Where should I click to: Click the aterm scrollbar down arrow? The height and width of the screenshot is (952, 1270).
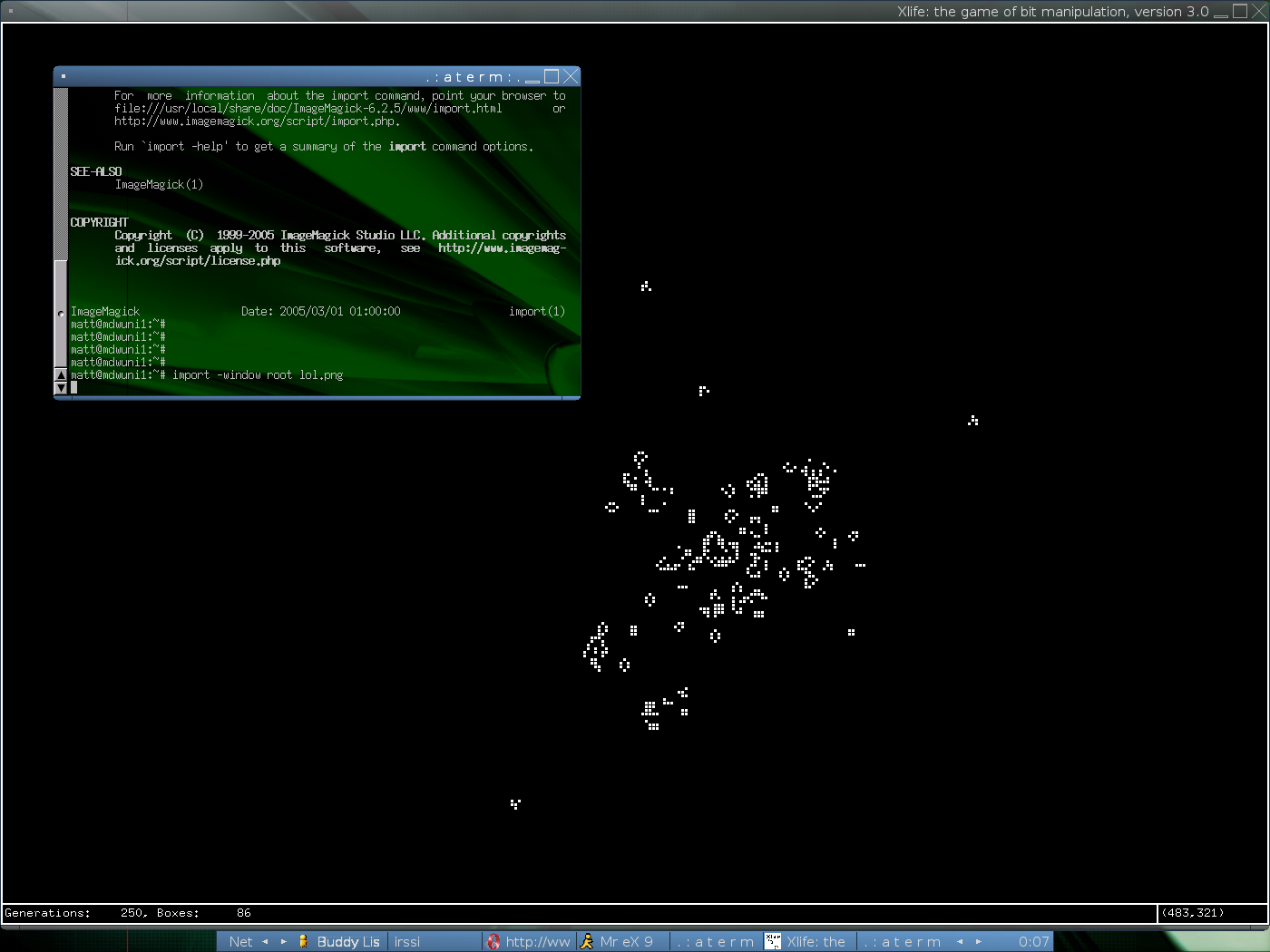point(61,388)
